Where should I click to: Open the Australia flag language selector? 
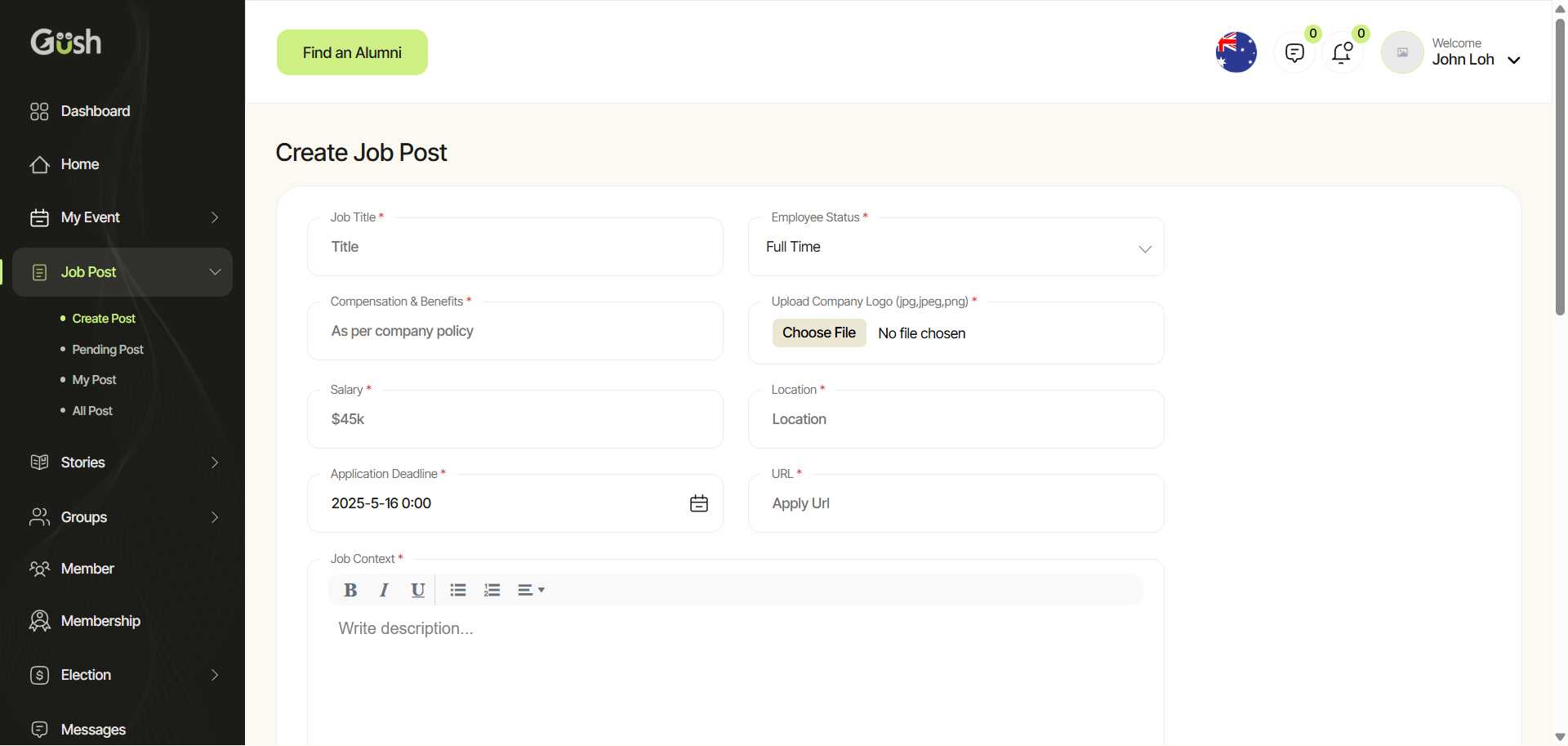(x=1236, y=52)
